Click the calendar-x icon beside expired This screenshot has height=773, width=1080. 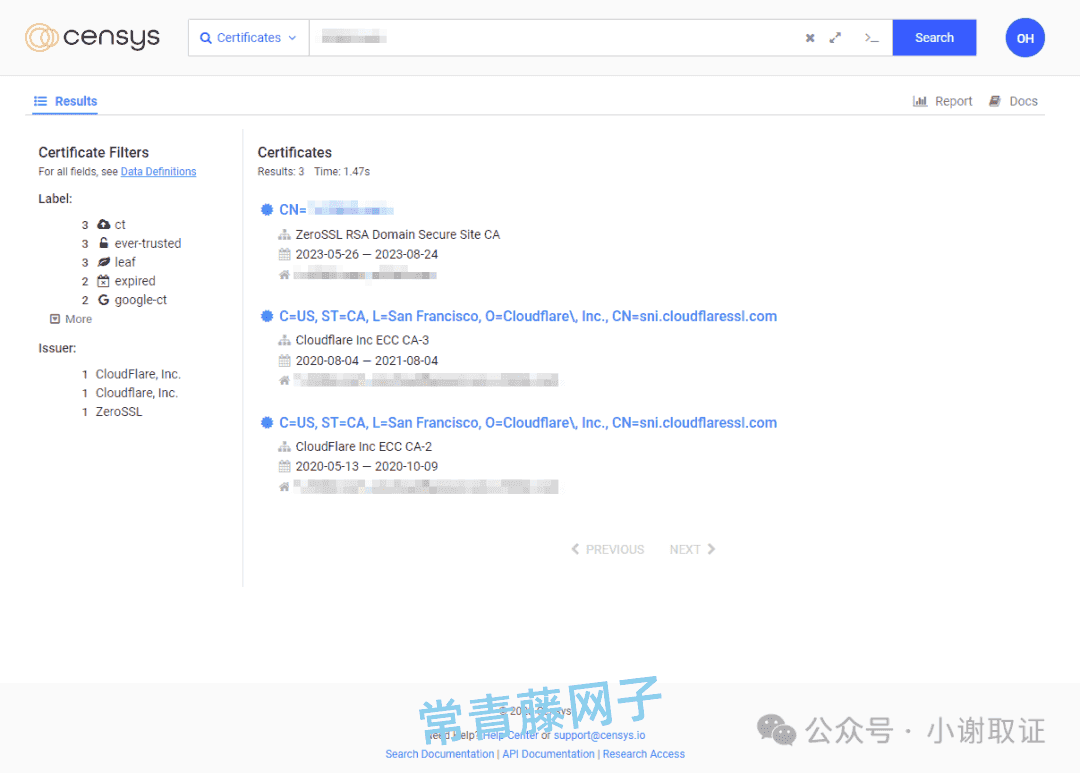pos(103,280)
